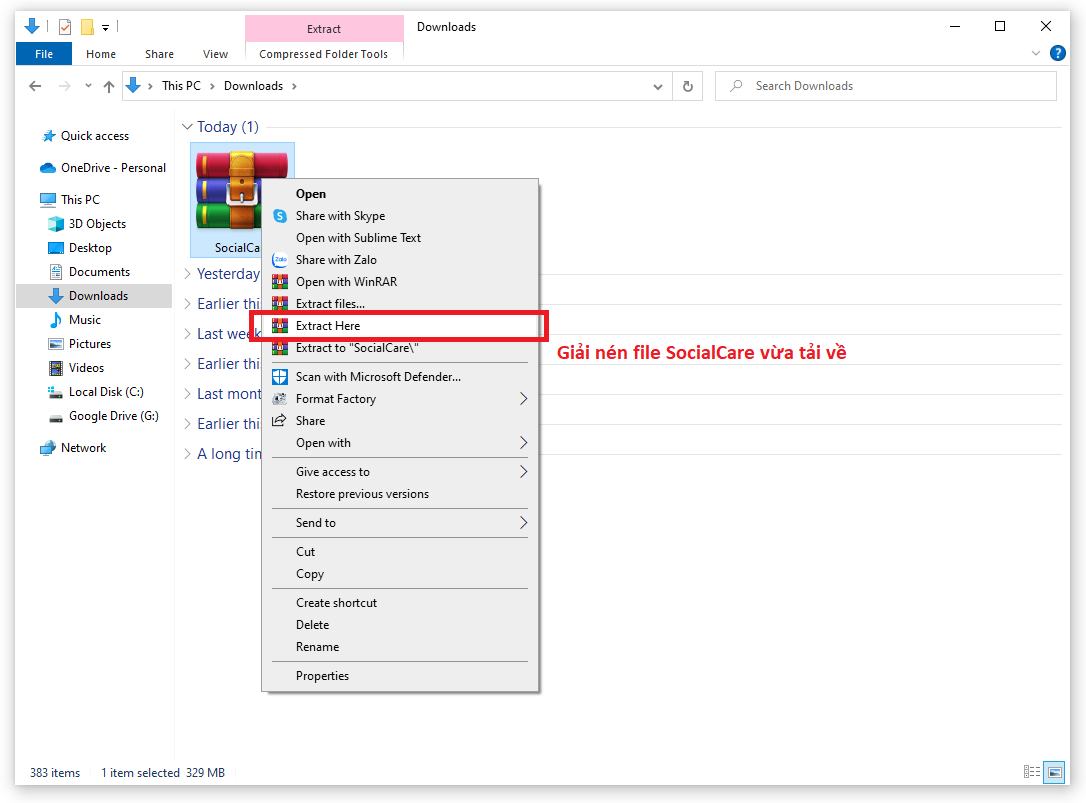Open the View ribbon tab
Image resolution: width=1086 pixels, height=803 pixels.
pyautogui.click(x=215, y=53)
